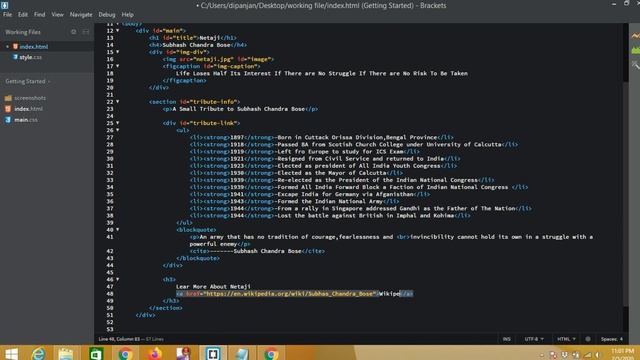Collapse the code fold at line 12

(118, 31)
